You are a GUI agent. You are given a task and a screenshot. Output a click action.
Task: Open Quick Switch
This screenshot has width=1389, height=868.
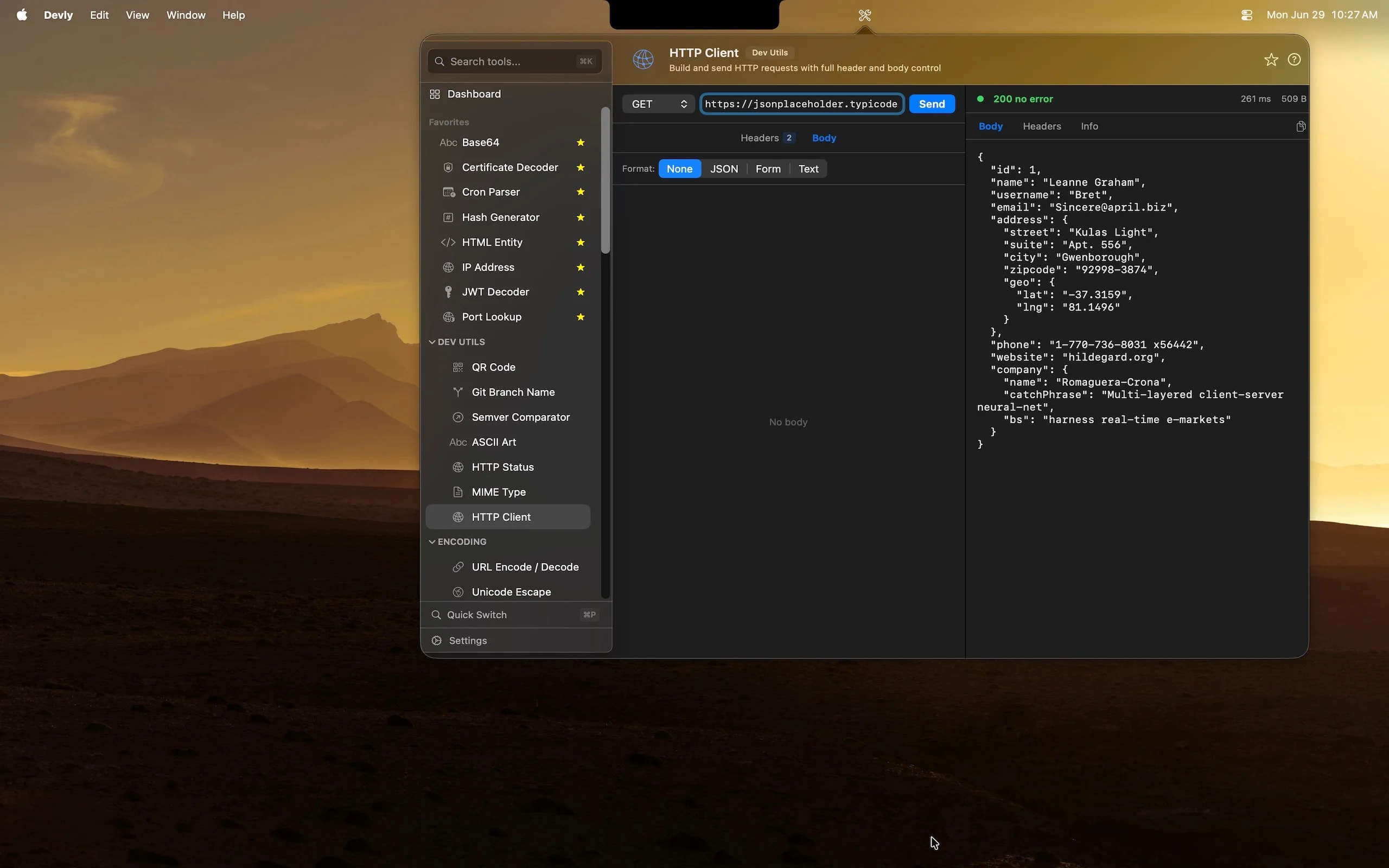[x=515, y=615]
